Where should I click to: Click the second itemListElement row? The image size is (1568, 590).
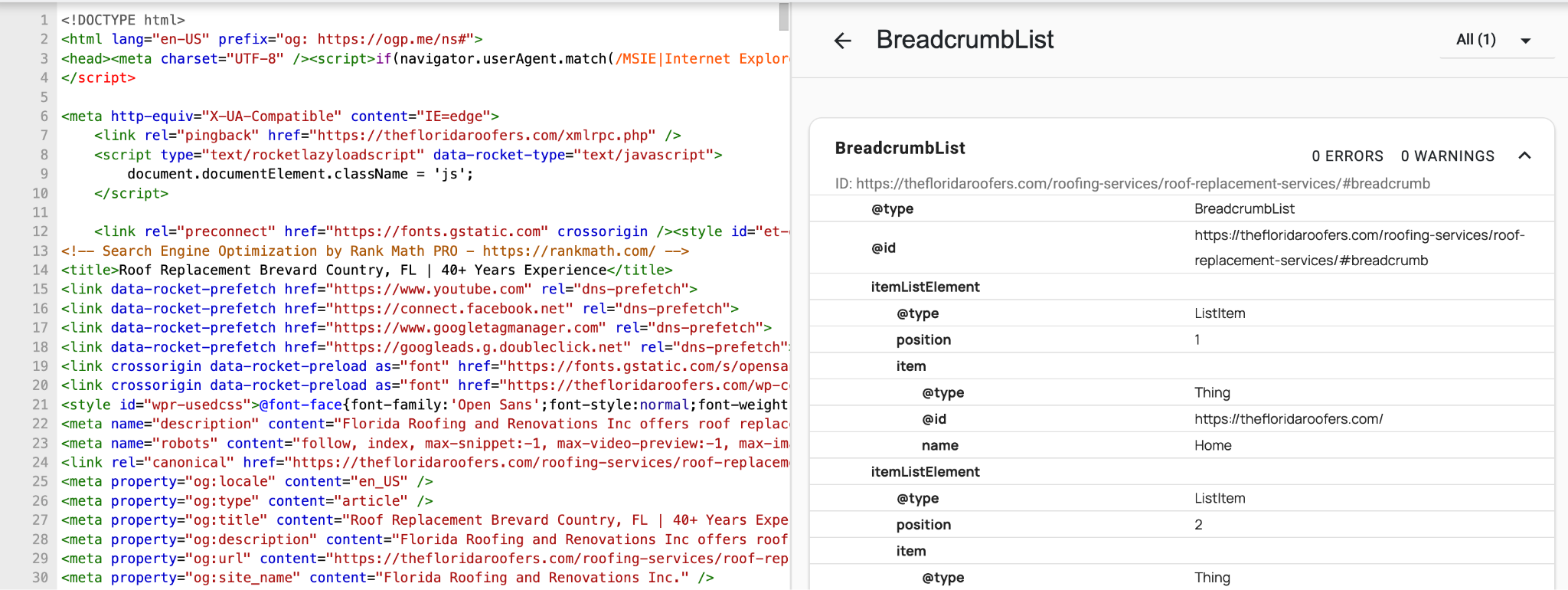pyautogui.click(x=1181, y=472)
